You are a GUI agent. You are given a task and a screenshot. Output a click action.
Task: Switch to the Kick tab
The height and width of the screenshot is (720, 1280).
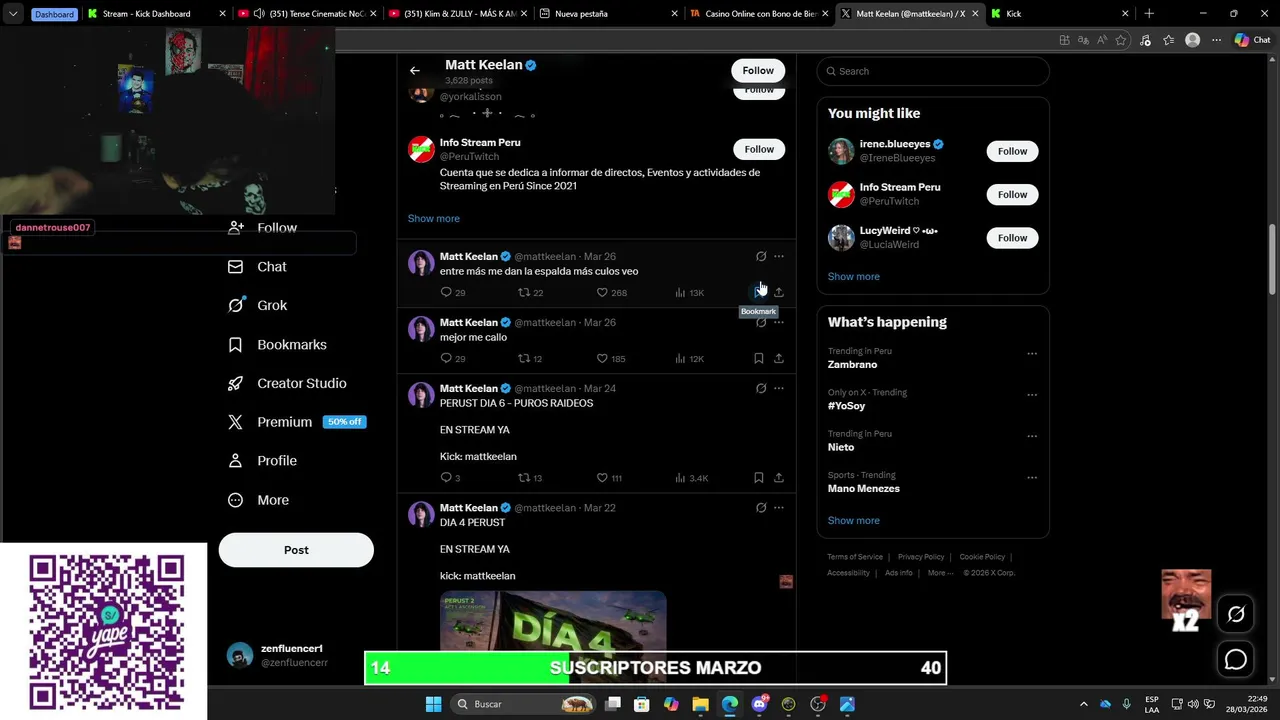(1060, 14)
